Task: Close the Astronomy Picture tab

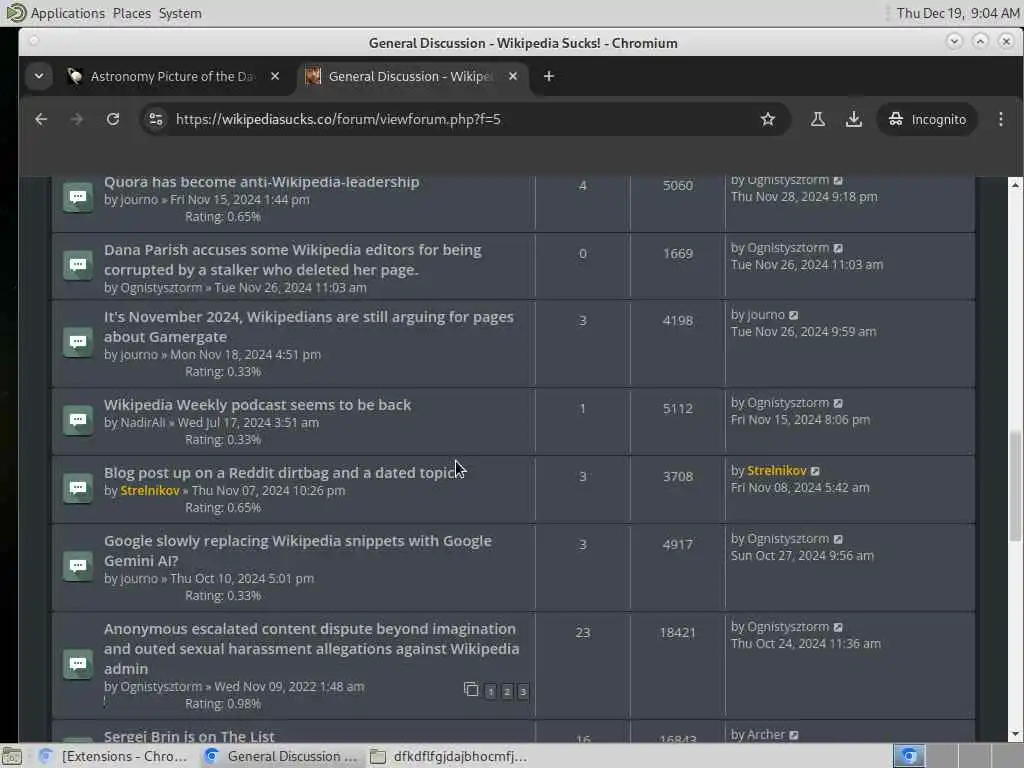Action: tap(275, 76)
